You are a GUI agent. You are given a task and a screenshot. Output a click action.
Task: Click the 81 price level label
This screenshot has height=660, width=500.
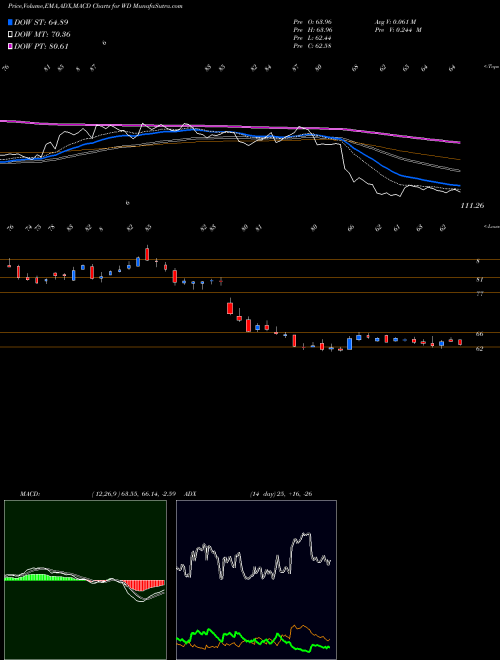[x=479, y=279]
